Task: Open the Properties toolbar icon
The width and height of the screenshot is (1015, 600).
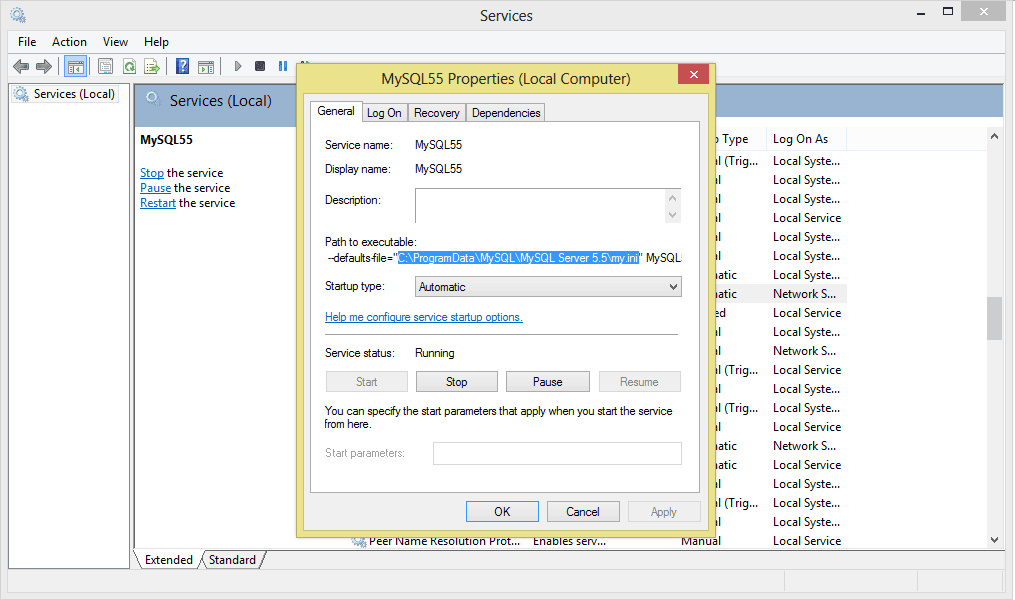Action: 106,66
